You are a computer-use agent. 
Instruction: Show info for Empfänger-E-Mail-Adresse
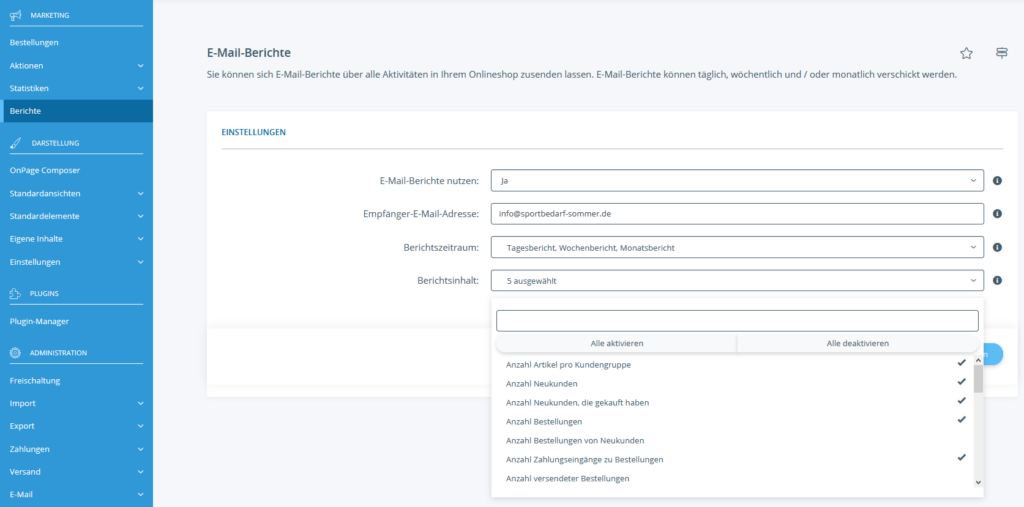click(x=997, y=214)
